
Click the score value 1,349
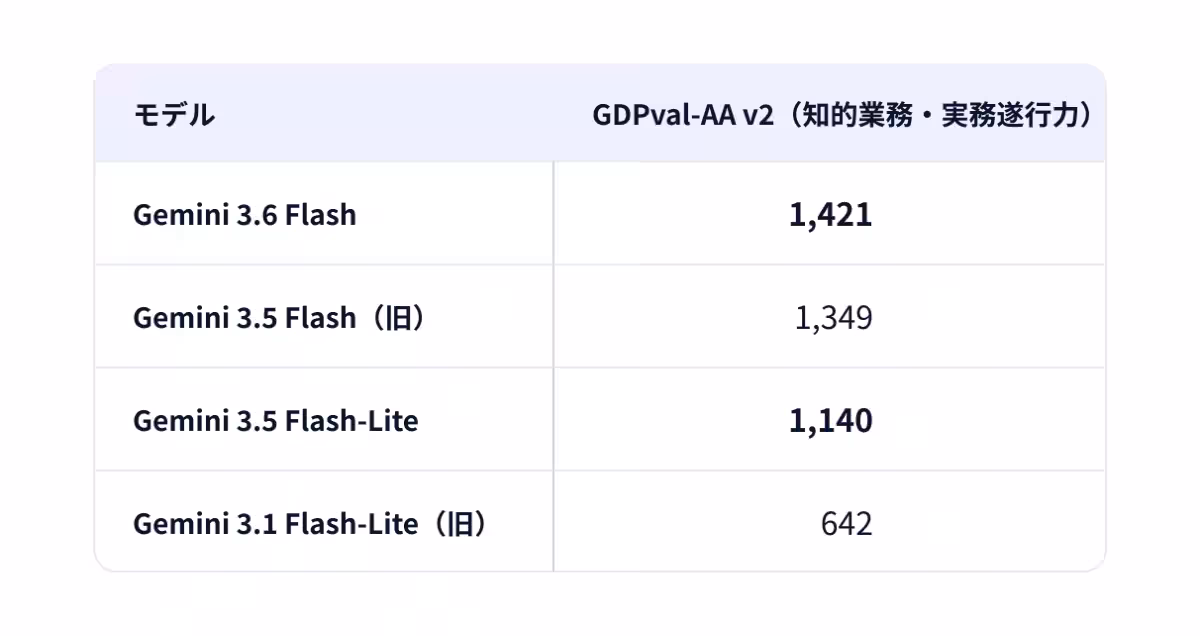point(834,318)
